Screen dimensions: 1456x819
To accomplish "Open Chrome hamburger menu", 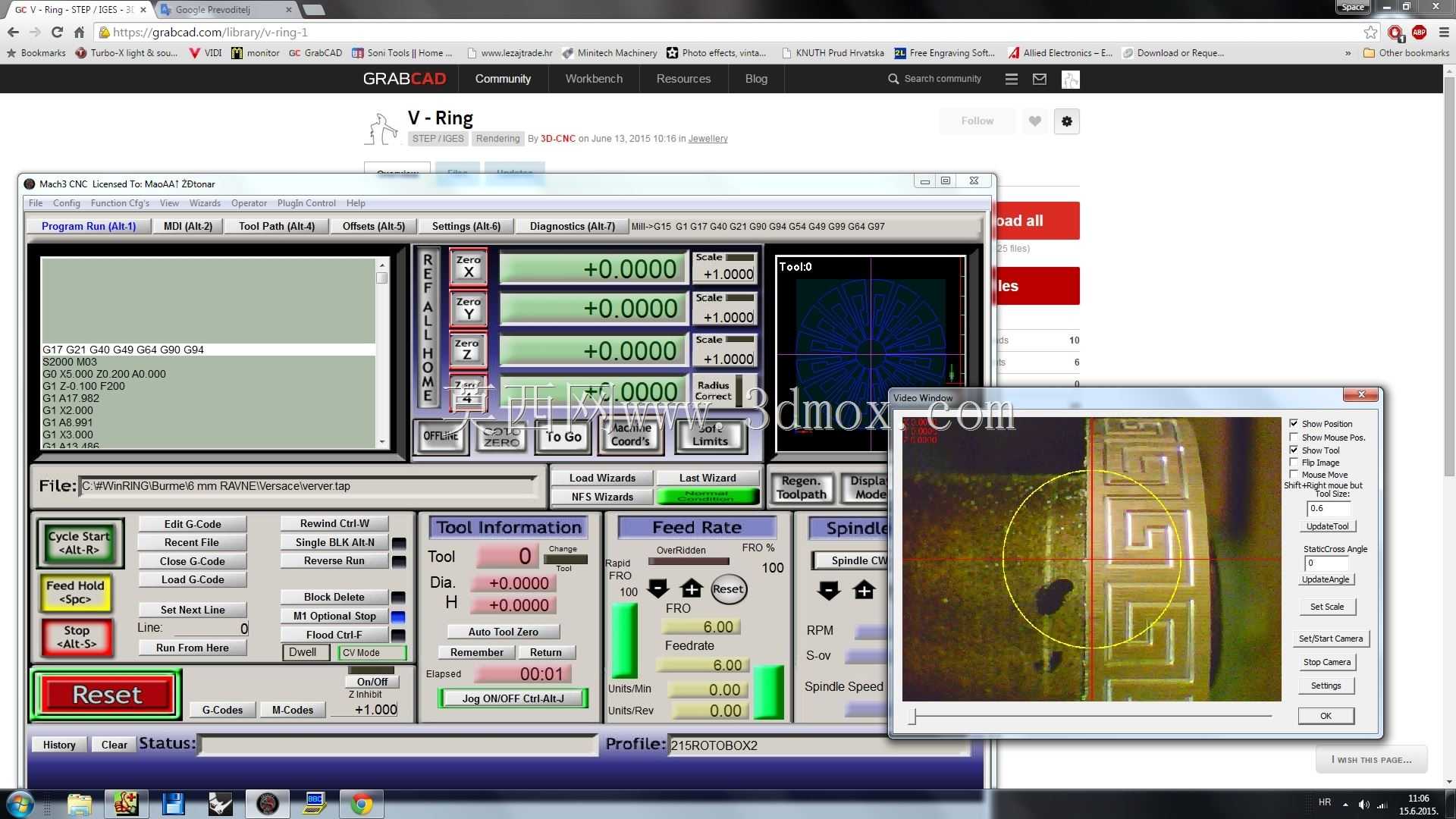I will click(1444, 32).
